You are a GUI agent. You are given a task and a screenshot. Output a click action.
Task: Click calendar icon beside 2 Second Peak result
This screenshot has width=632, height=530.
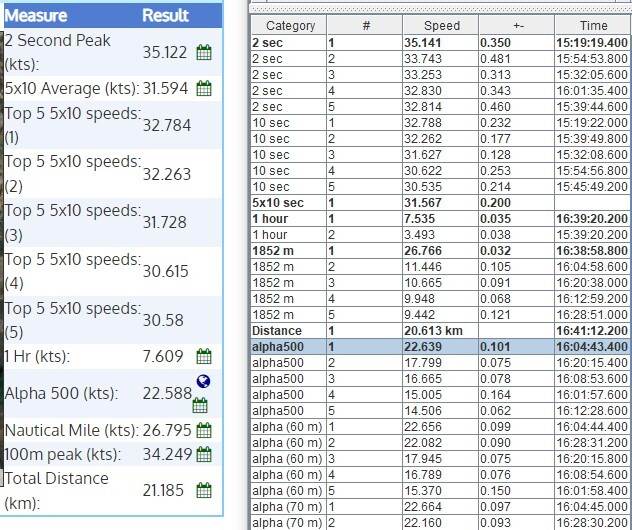tap(204, 54)
